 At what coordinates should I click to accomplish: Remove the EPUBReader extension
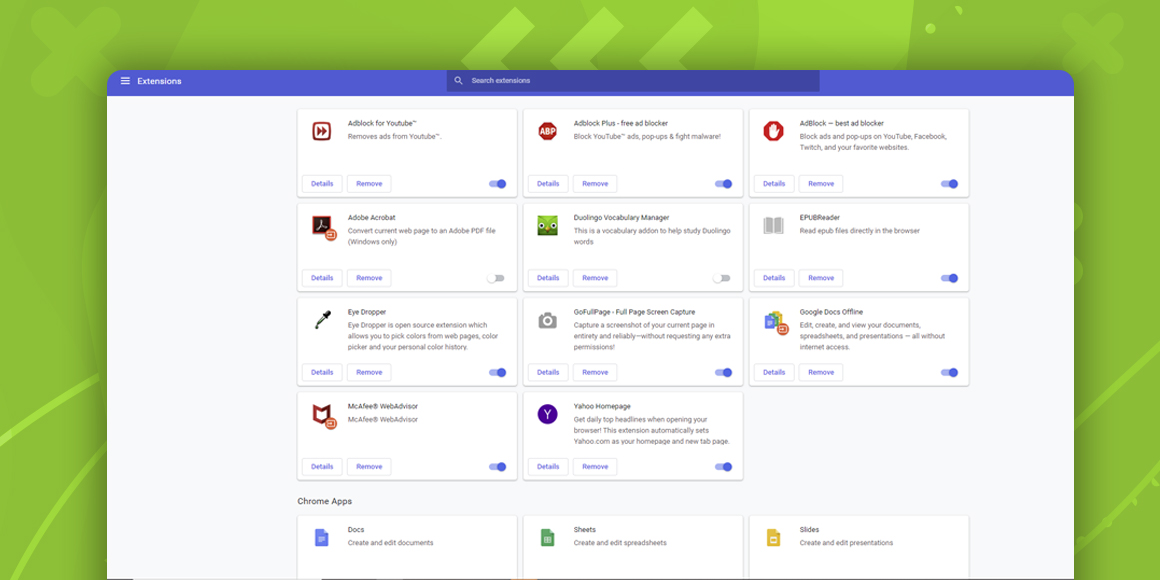tap(820, 278)
